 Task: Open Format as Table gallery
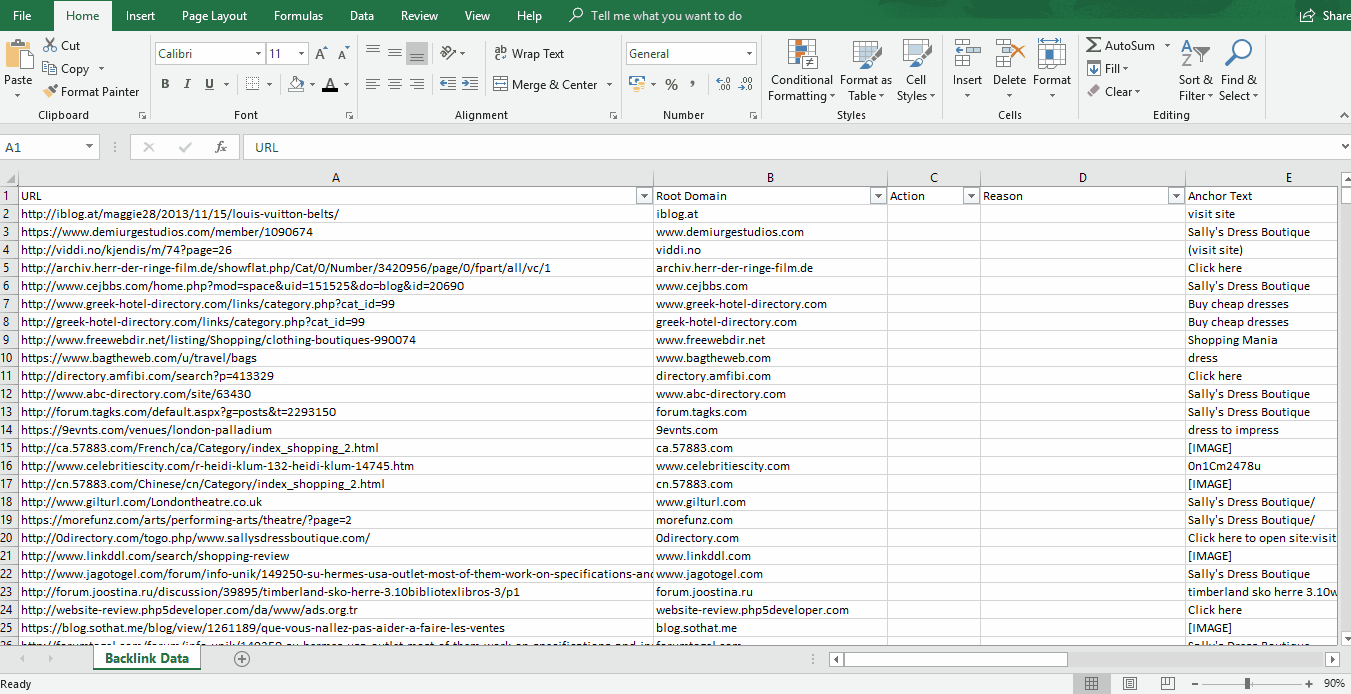tap(865, 70)
